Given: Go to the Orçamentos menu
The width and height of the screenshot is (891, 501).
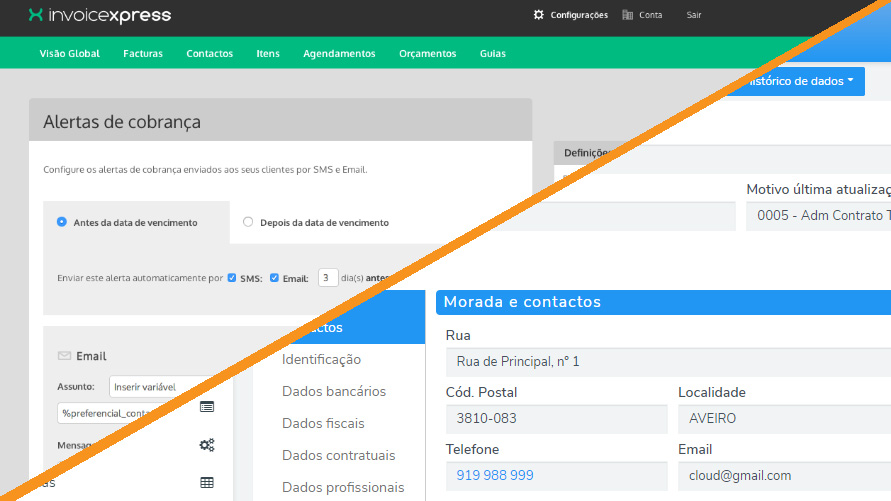Looking at the screenshot, I should [427, 53].
